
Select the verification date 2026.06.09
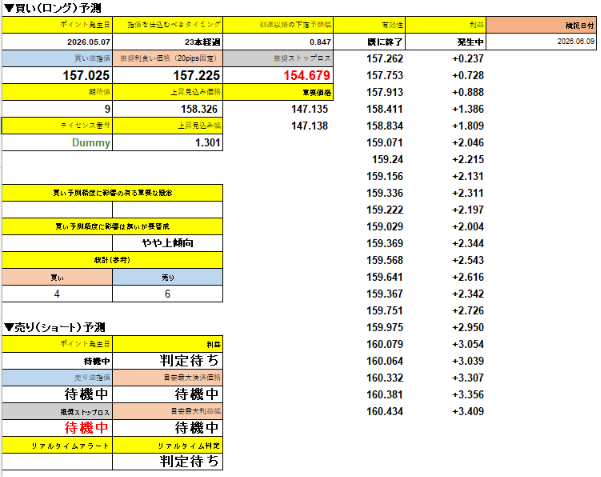coord(541,41)
